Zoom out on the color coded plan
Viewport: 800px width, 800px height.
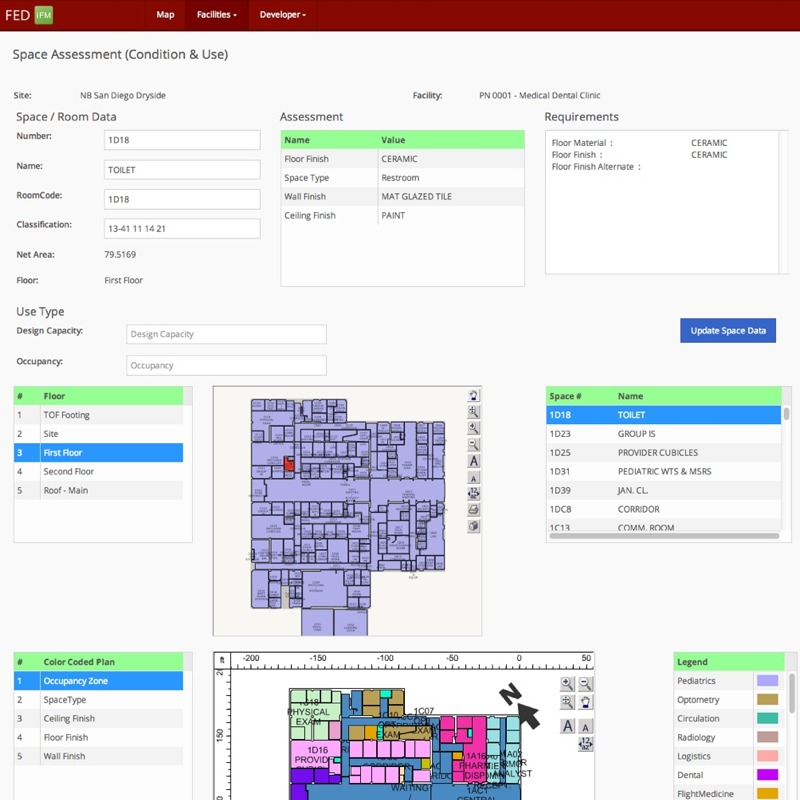585,684
